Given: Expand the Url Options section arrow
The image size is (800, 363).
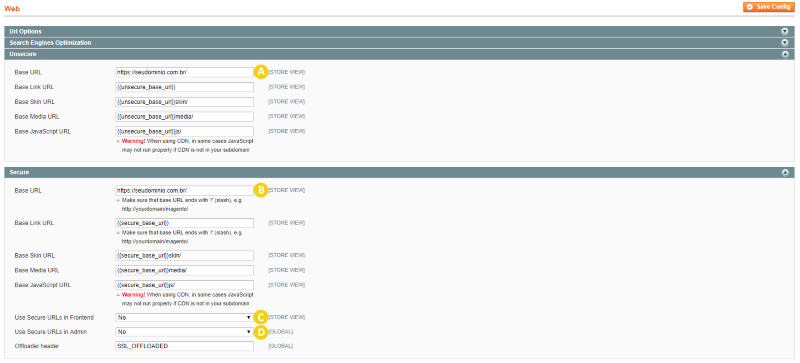Looking at the screenshot, I should pyautogui.click(x=785, y=31).
